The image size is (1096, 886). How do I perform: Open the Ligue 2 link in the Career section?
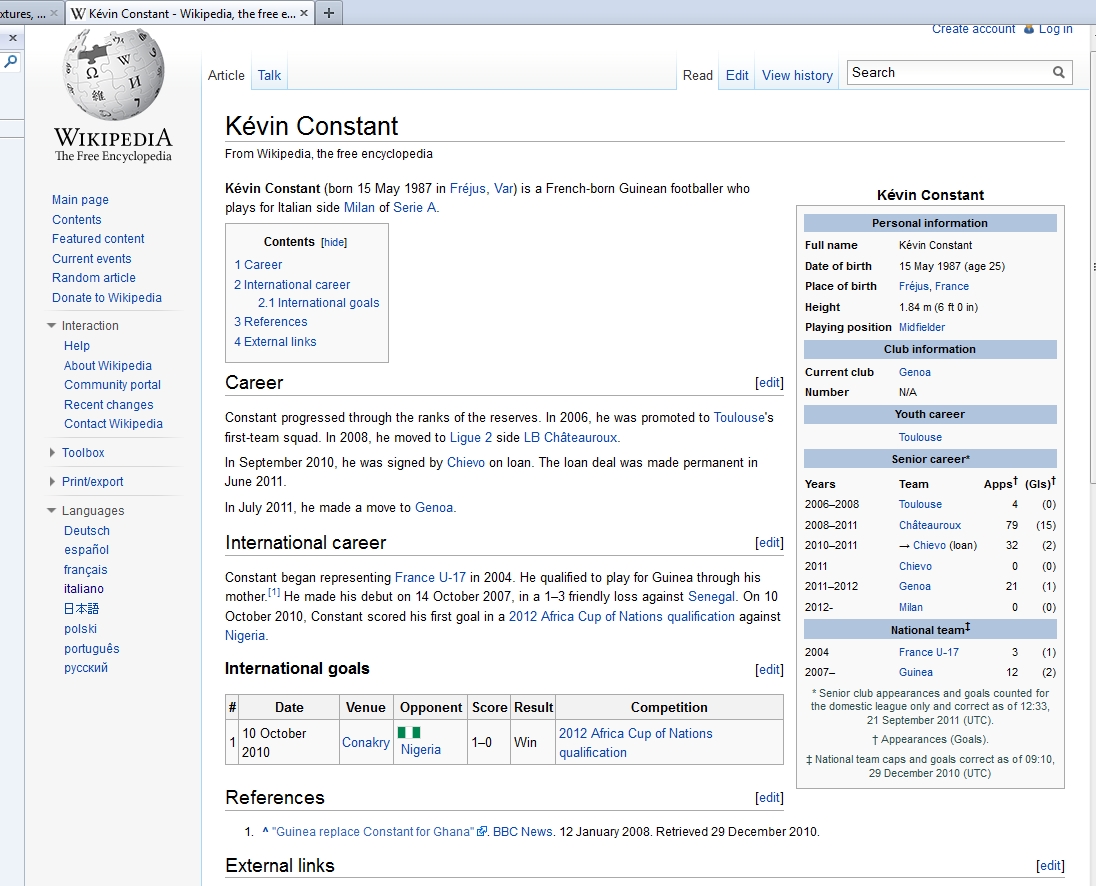(x=470, y=438)
